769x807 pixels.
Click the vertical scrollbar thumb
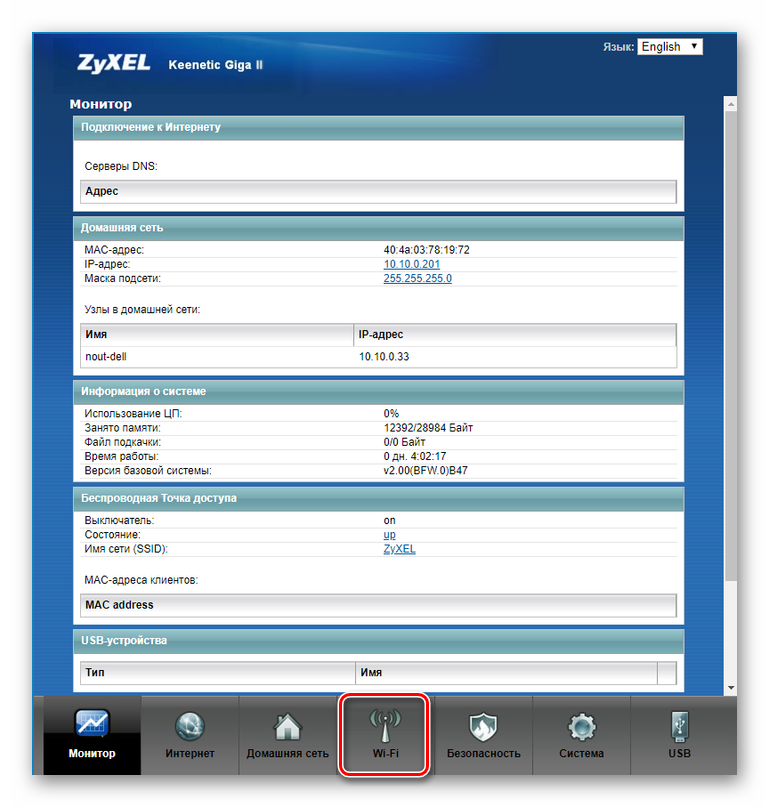coord(730,346)
